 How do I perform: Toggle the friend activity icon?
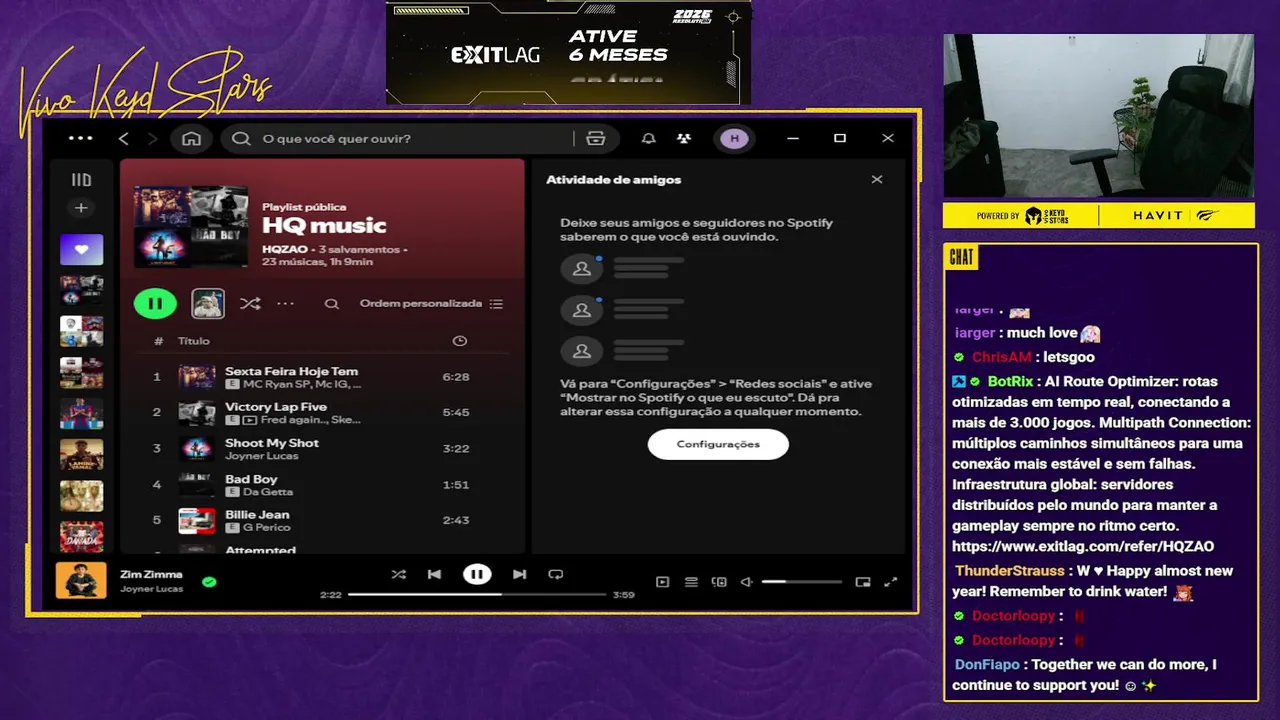pos(684,138)
